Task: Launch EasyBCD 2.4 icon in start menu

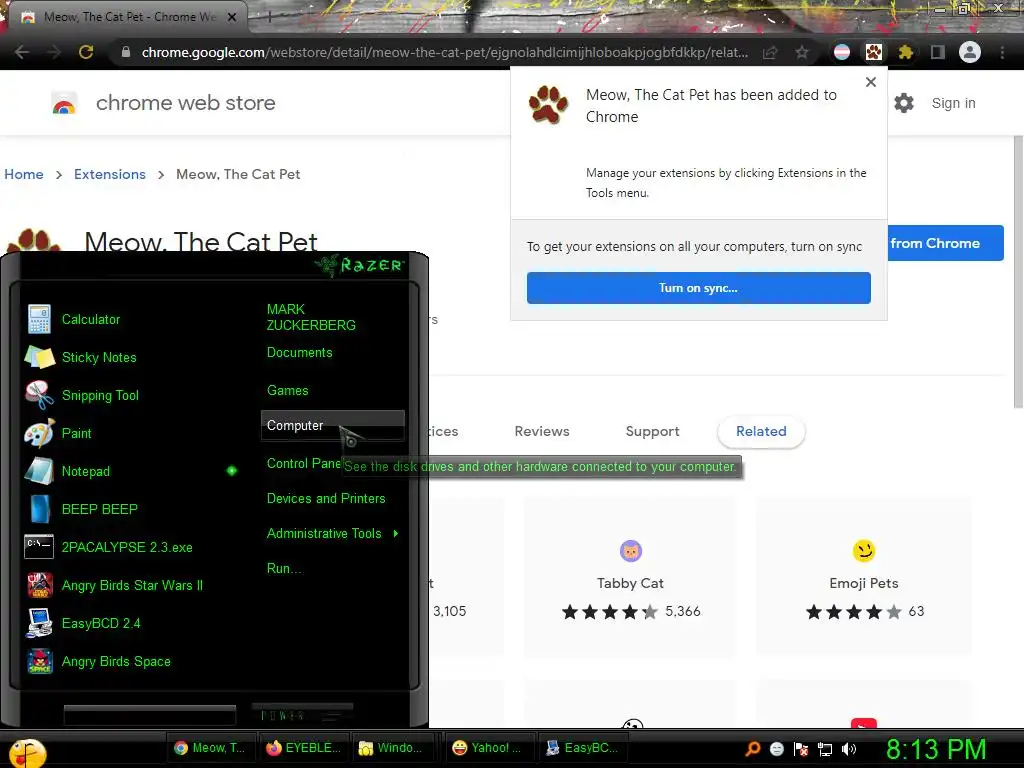Action: [x=39, y=623]
